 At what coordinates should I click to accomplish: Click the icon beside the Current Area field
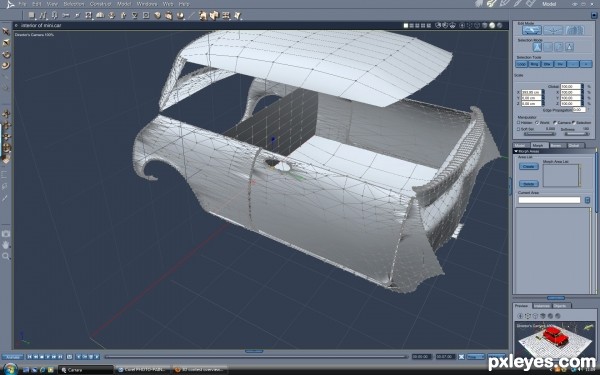tap(587, 200)
